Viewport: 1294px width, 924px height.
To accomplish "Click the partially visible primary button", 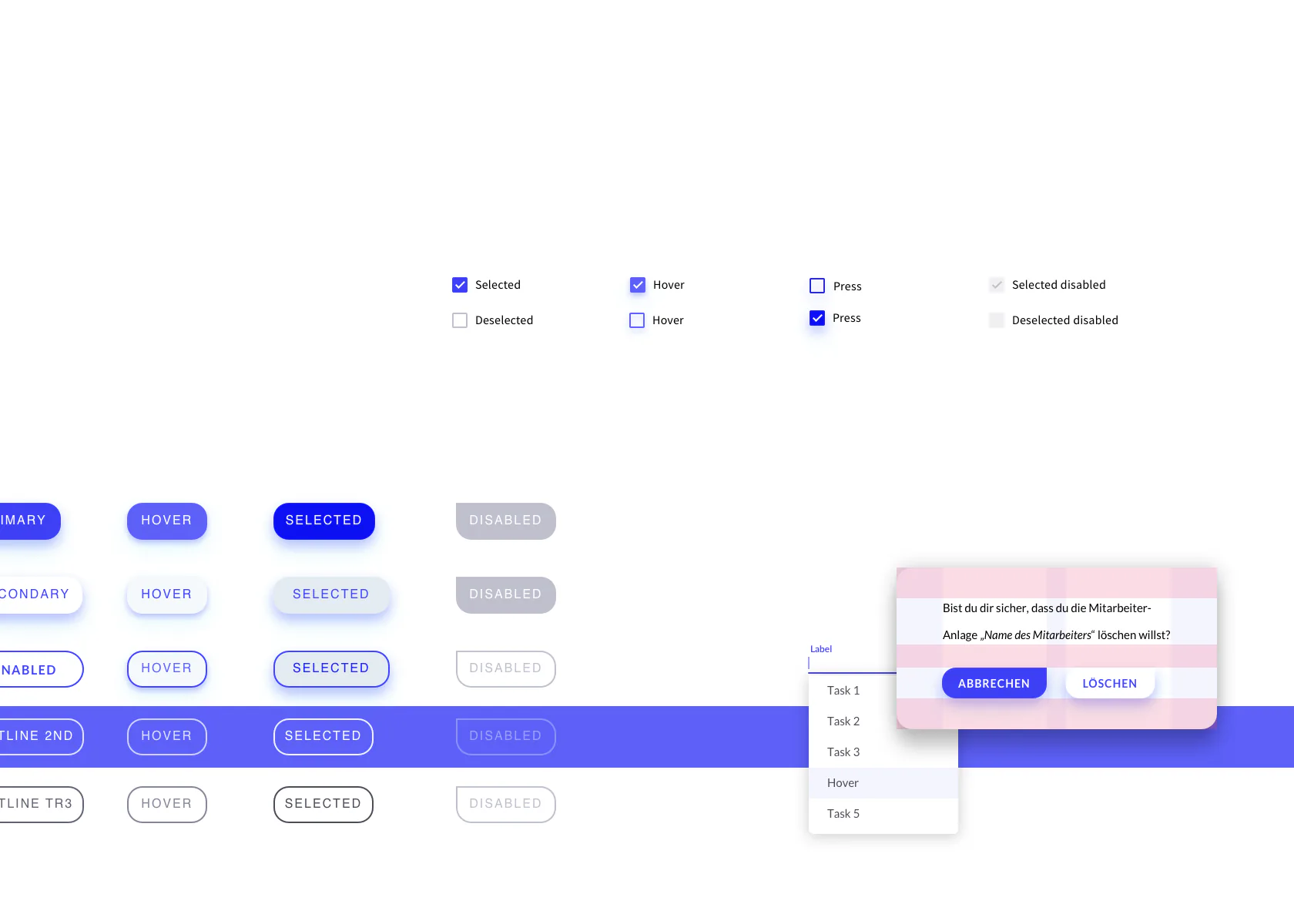I will [x=30, y=521].
